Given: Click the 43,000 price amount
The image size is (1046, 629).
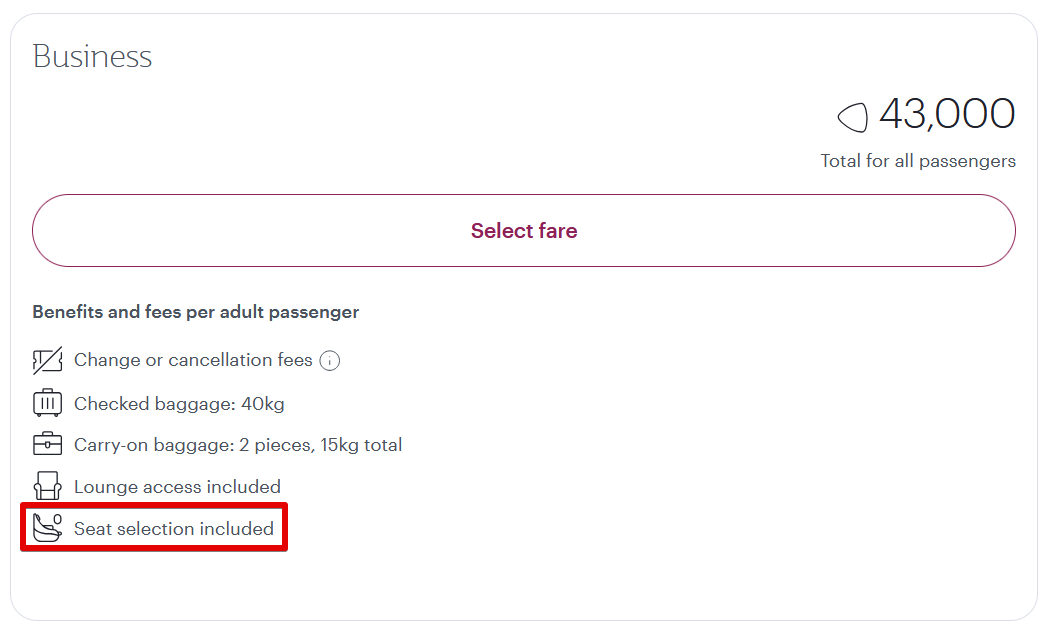Looking at the screenshot, I should click(946, 114).
